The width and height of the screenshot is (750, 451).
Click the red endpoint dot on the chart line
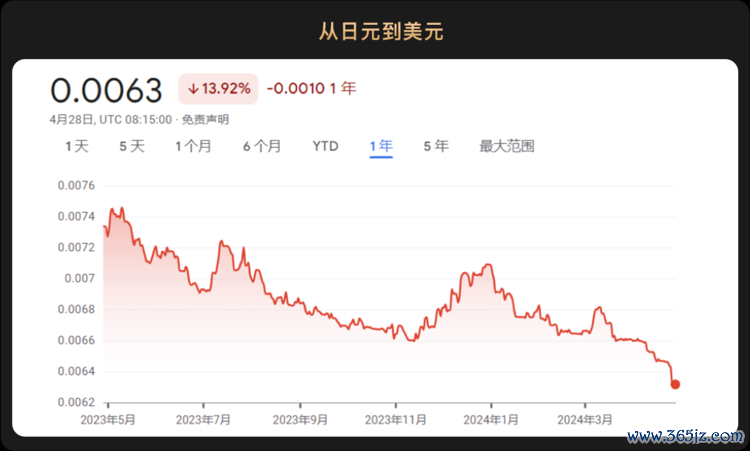tap(676, 384)
